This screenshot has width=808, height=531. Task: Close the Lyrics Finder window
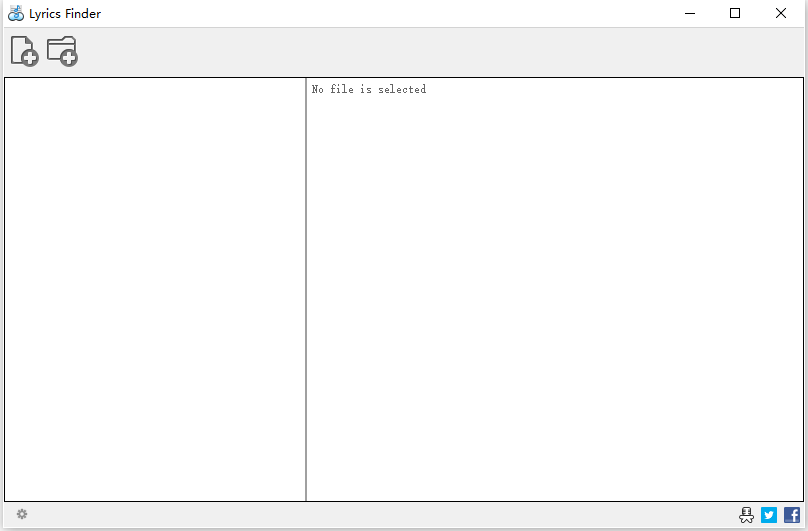[x=781, y=13]
